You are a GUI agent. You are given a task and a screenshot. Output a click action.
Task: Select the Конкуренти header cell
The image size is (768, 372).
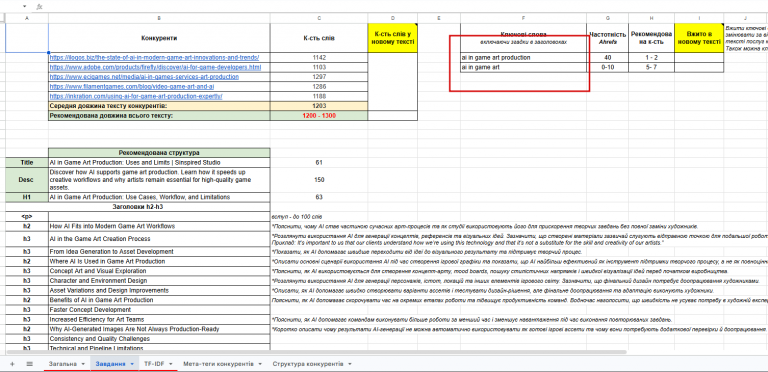(159, 38)
